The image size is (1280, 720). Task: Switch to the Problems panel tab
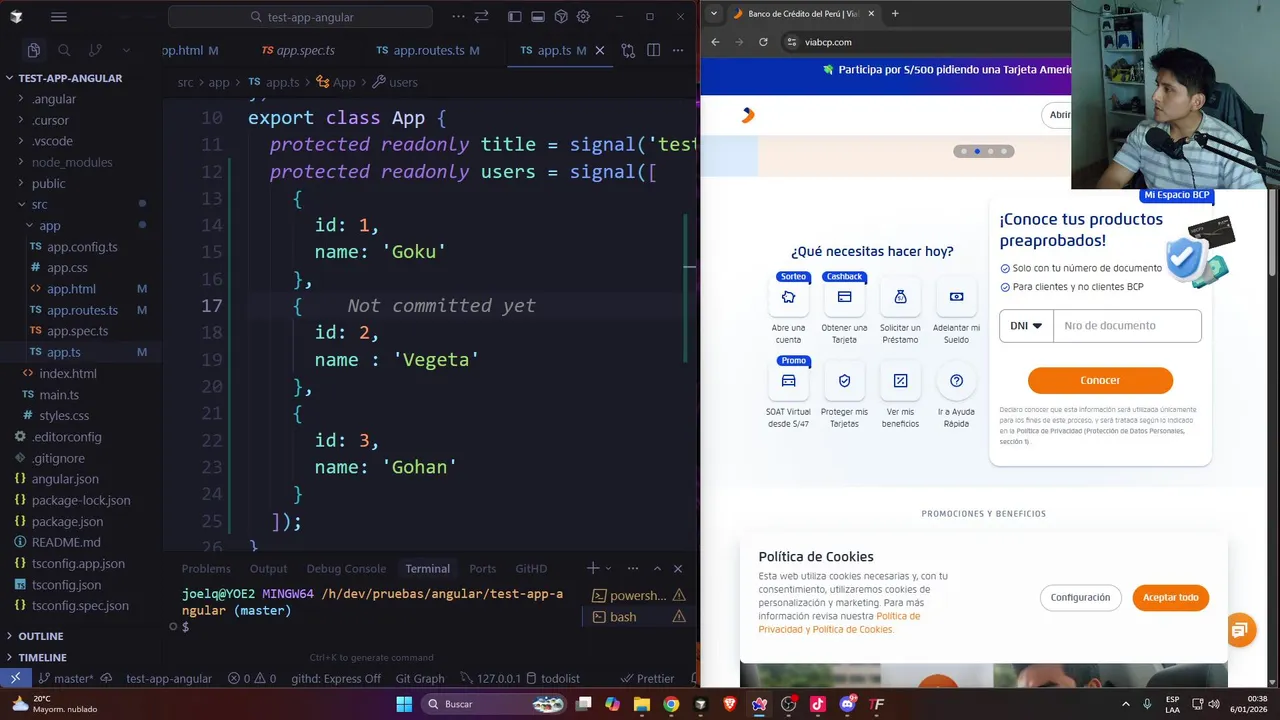206,568
